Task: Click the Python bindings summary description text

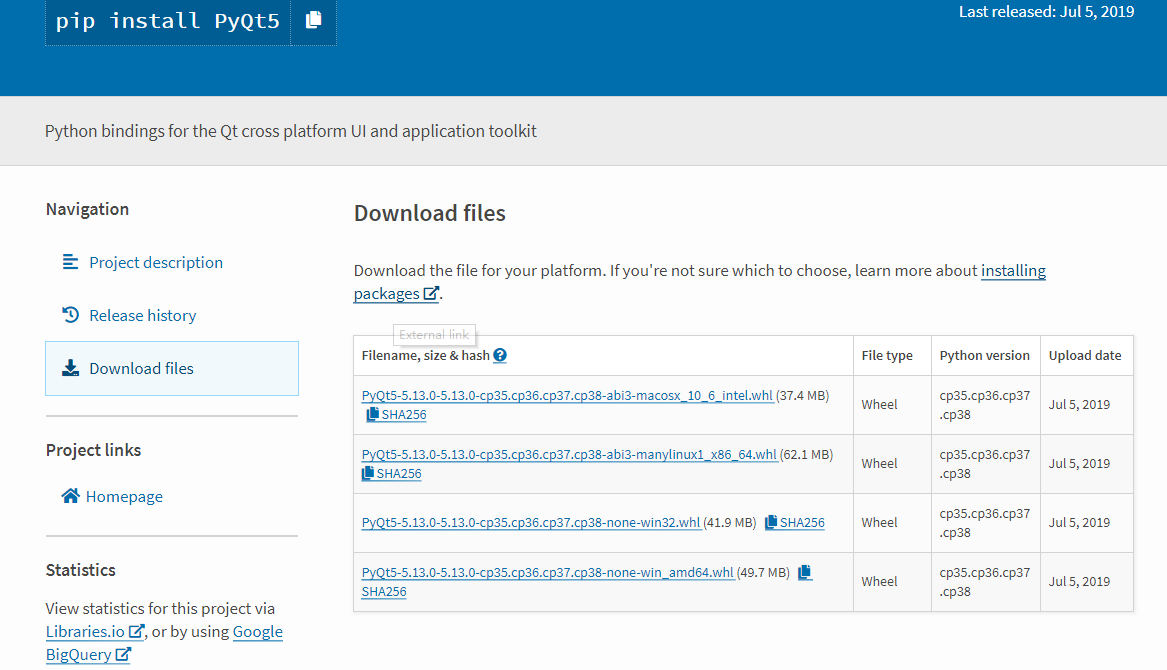Action: (290, 130)
